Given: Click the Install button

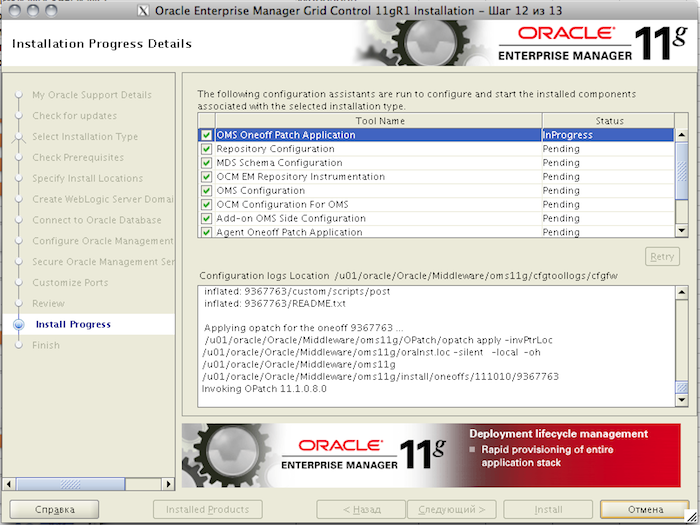Looking at the screenshot, I should pos(548,509).
